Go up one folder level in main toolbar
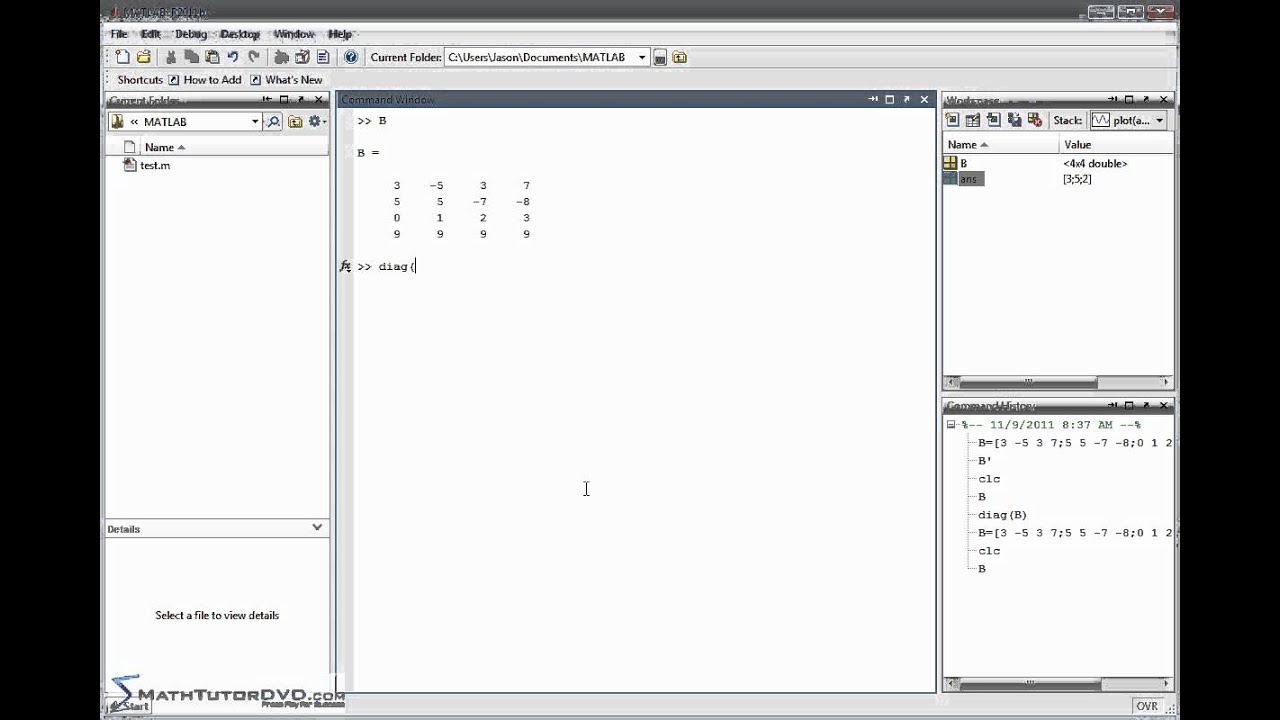Screen dimensions: 1280x720 pyautogui.click(x=680, y=58)
